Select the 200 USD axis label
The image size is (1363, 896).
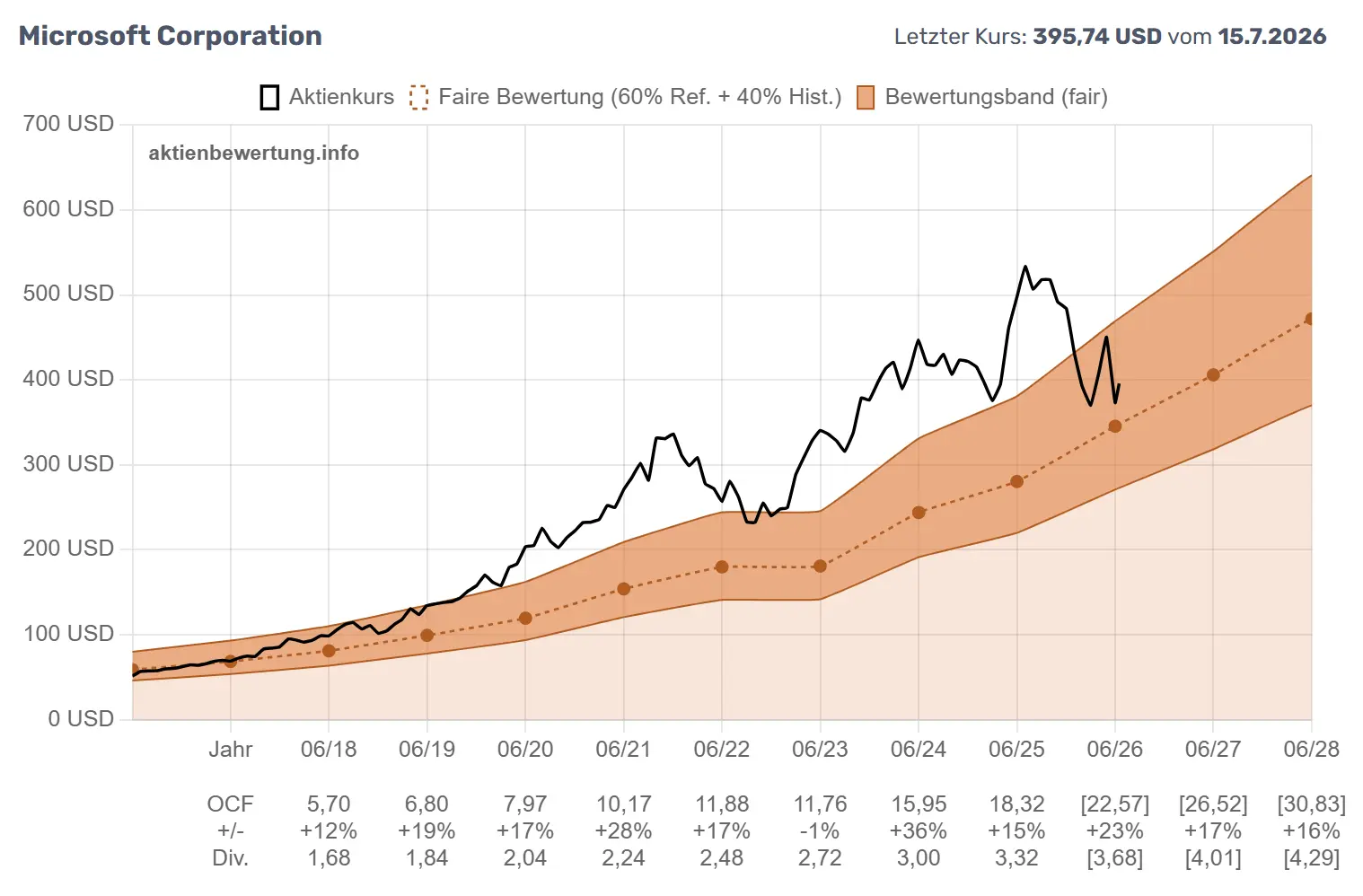(68, 549)
